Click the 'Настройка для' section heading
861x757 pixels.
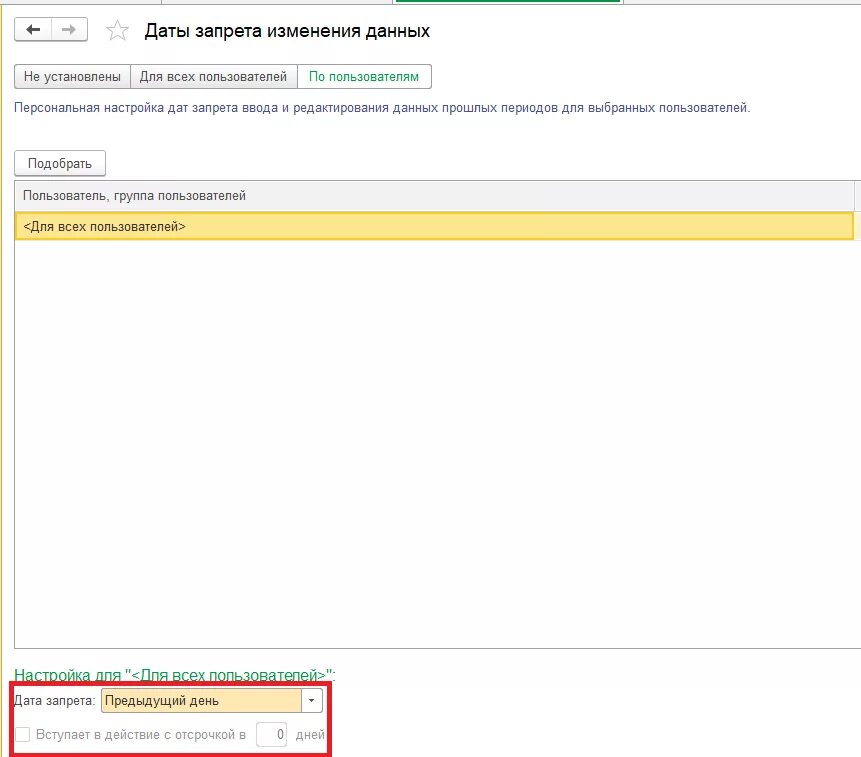pos(174,675)
